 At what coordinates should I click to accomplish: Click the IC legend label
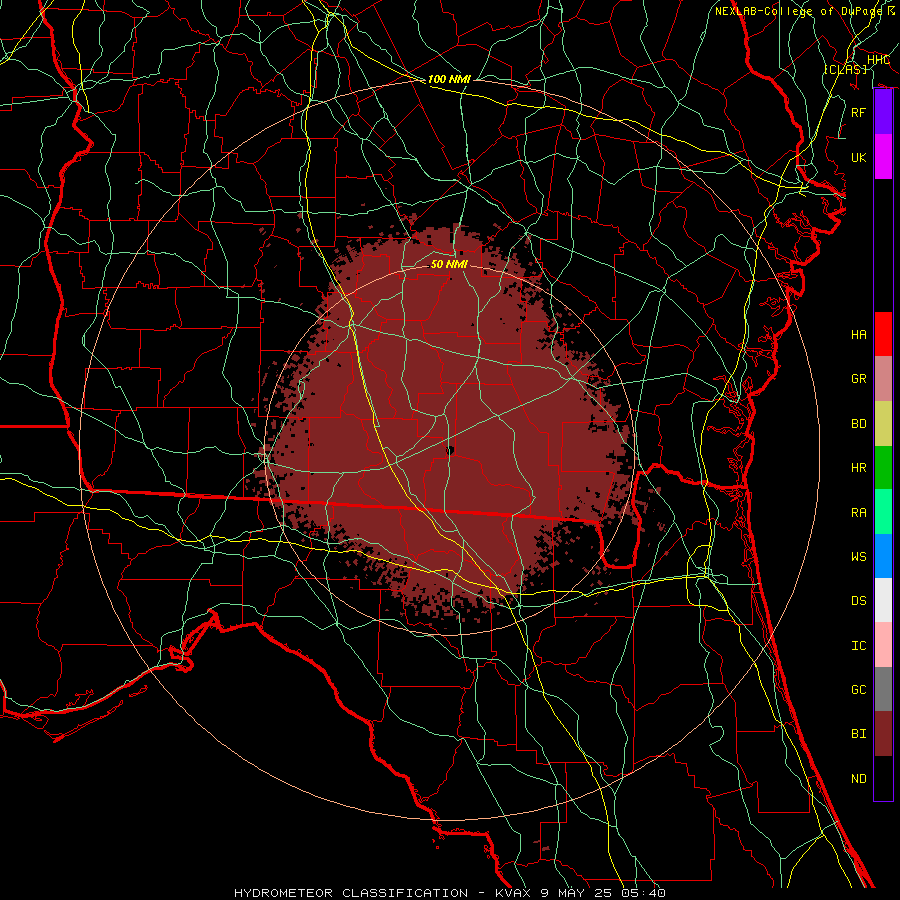[x=859, y=646]
